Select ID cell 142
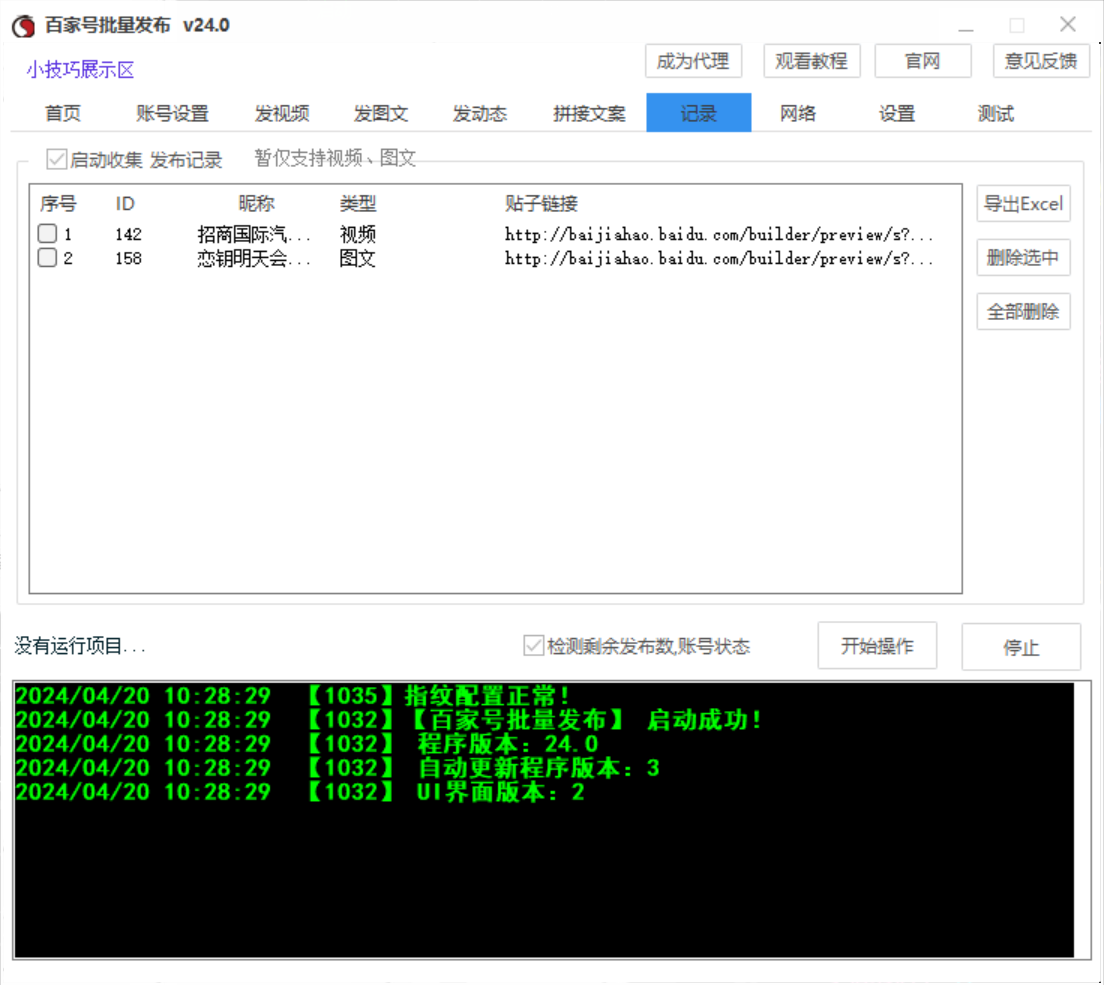 pos(128,234)
